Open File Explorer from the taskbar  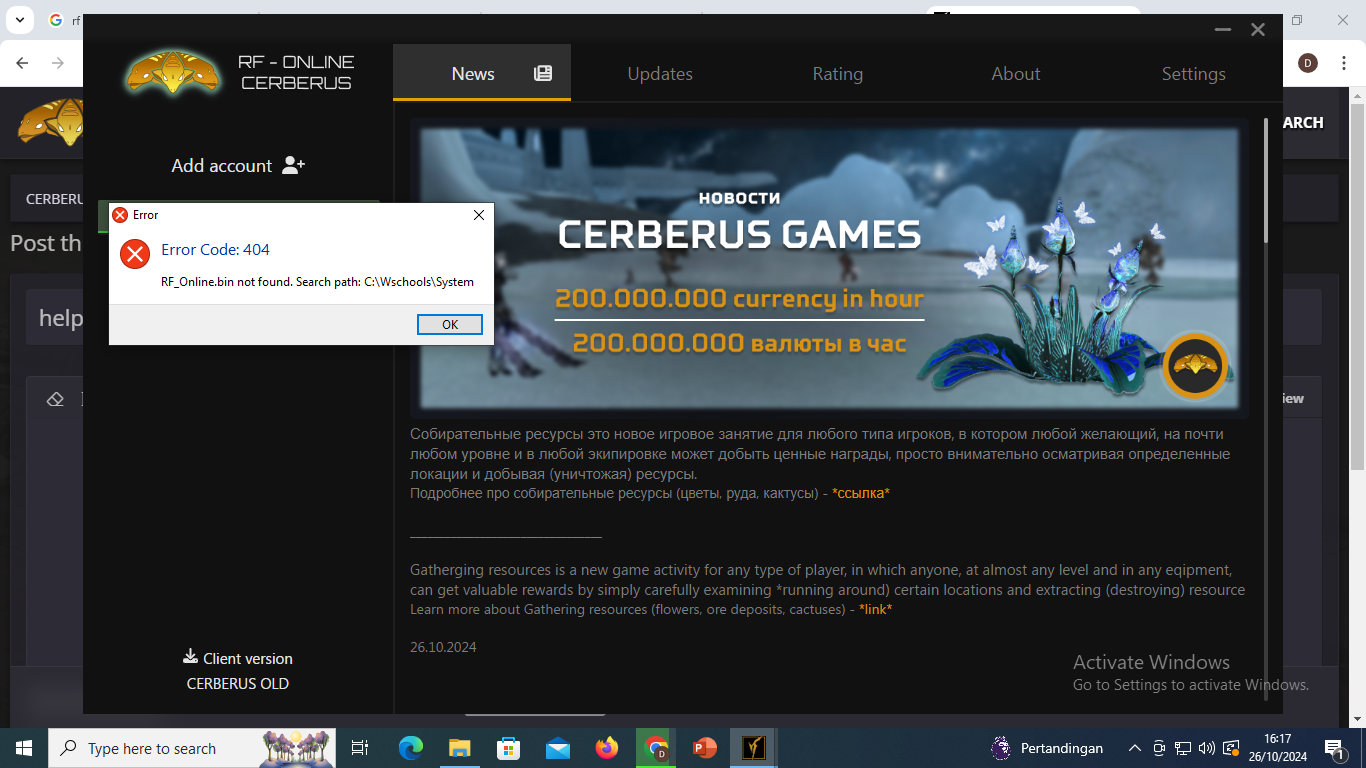point(460,748)
